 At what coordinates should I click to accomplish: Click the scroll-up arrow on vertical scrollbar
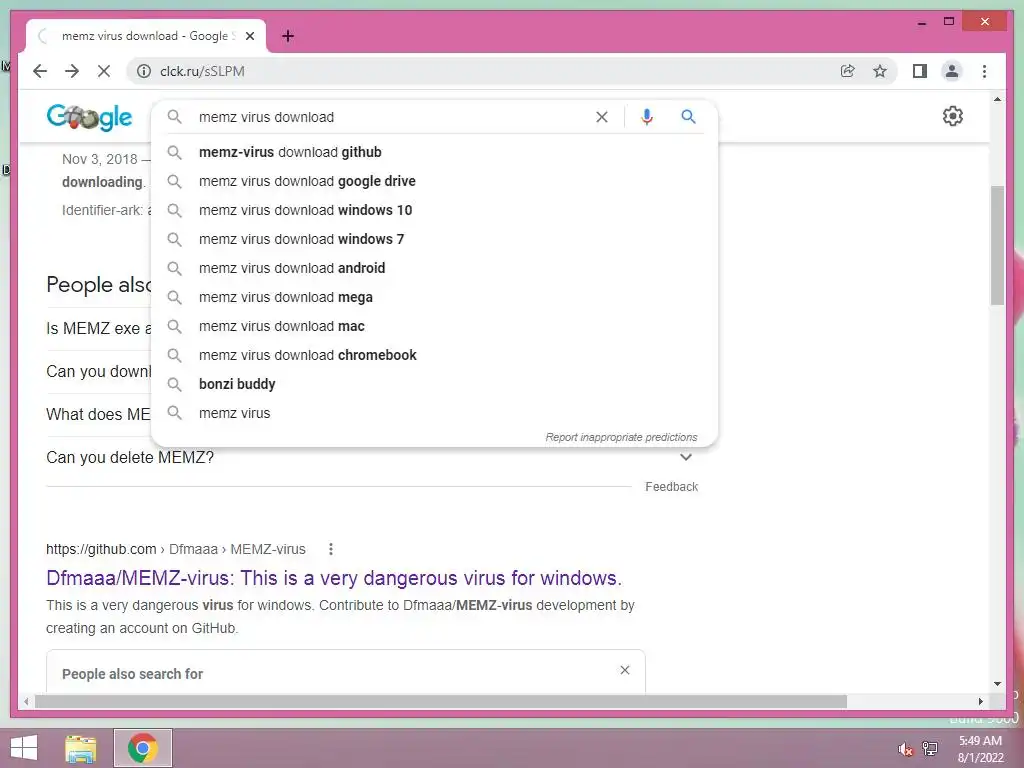(x=997, y=99)
